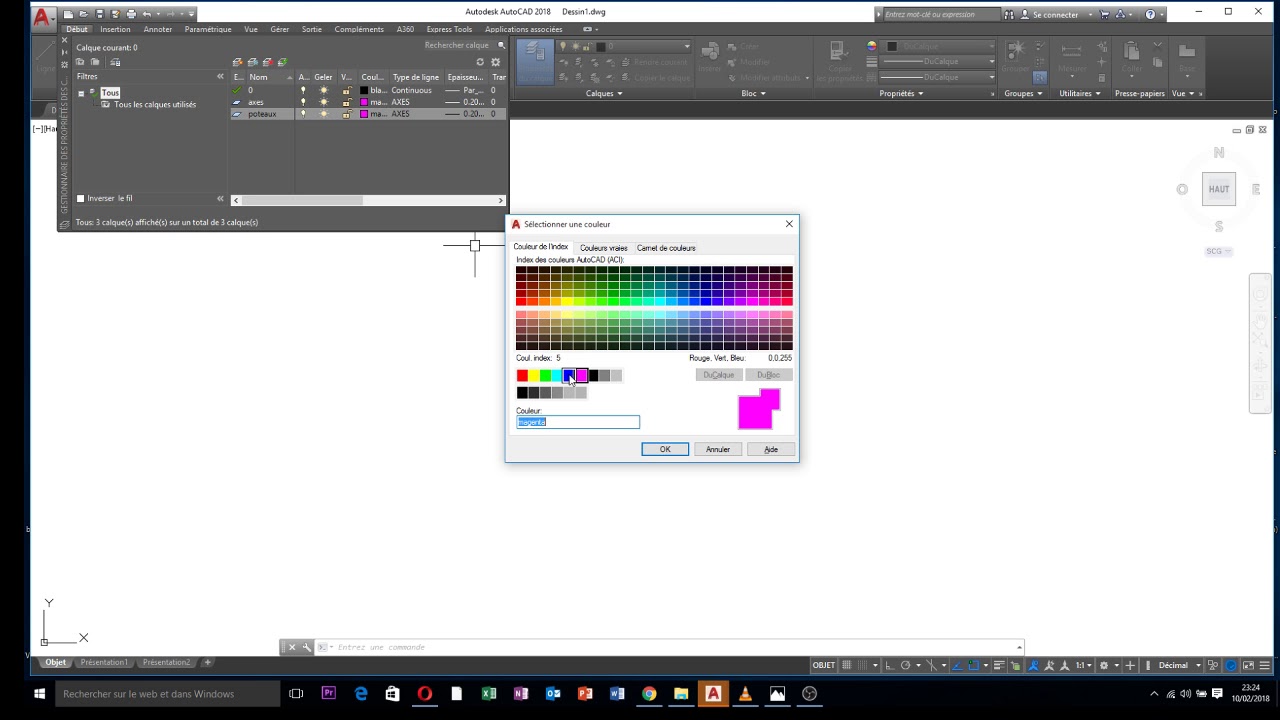The width and height of the screenshot is (1280, 720).
Task: Toggle freeze sun icon for layer axes
Action: point(323,102)
